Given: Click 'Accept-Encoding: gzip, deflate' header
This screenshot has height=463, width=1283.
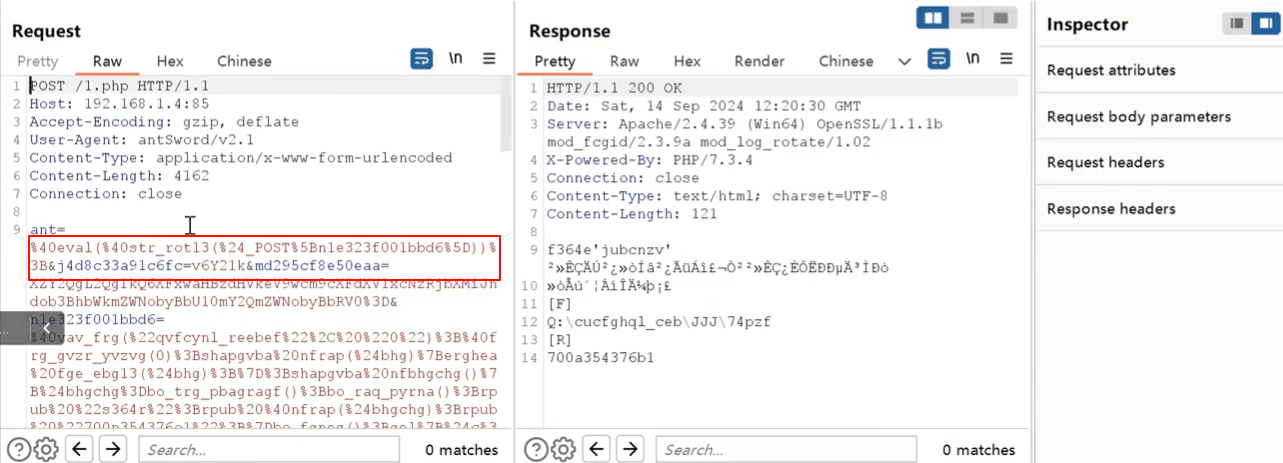Looking at the screenshot, I should 164,122.
